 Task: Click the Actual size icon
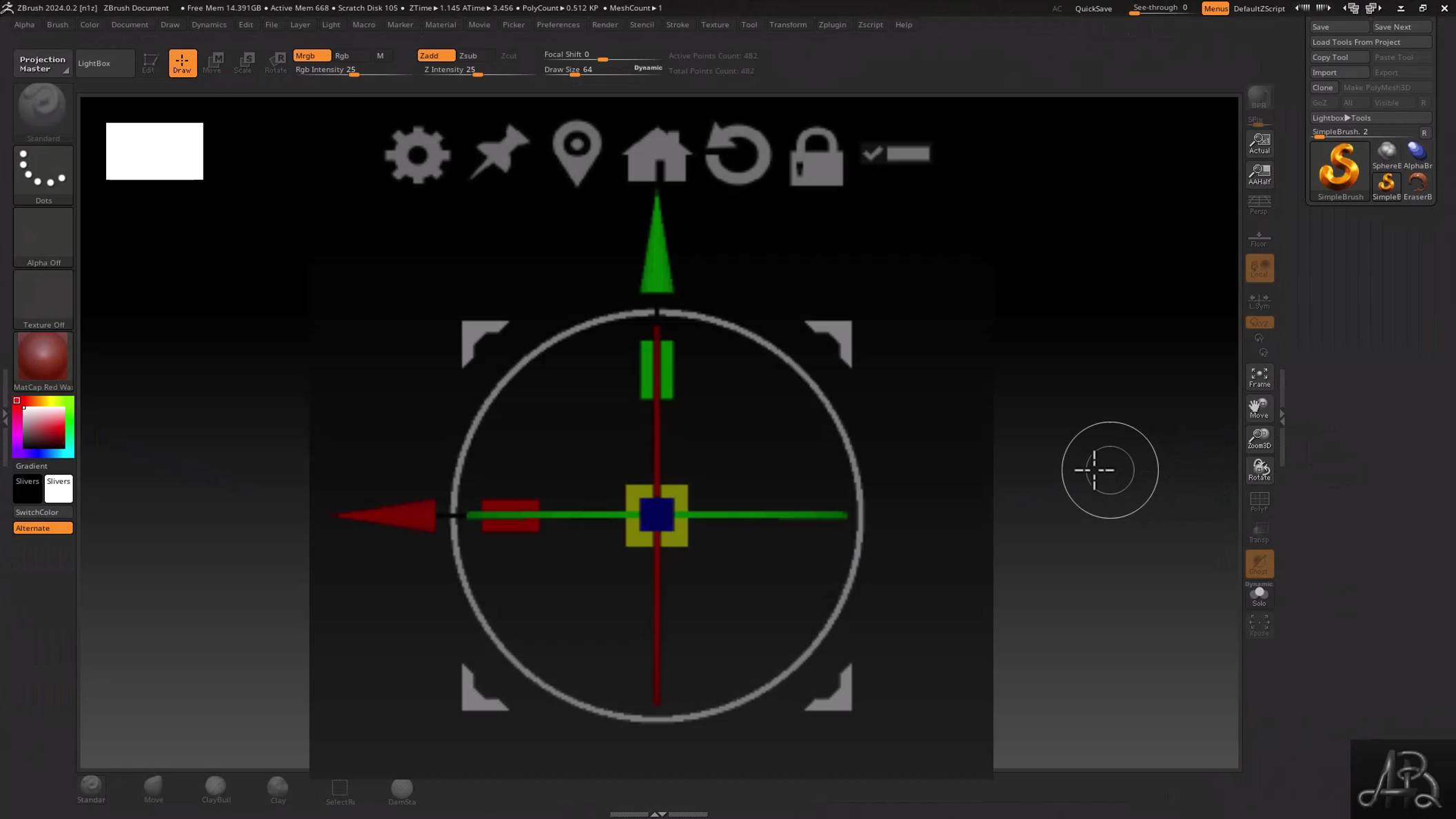click(x=1259, y=143)
